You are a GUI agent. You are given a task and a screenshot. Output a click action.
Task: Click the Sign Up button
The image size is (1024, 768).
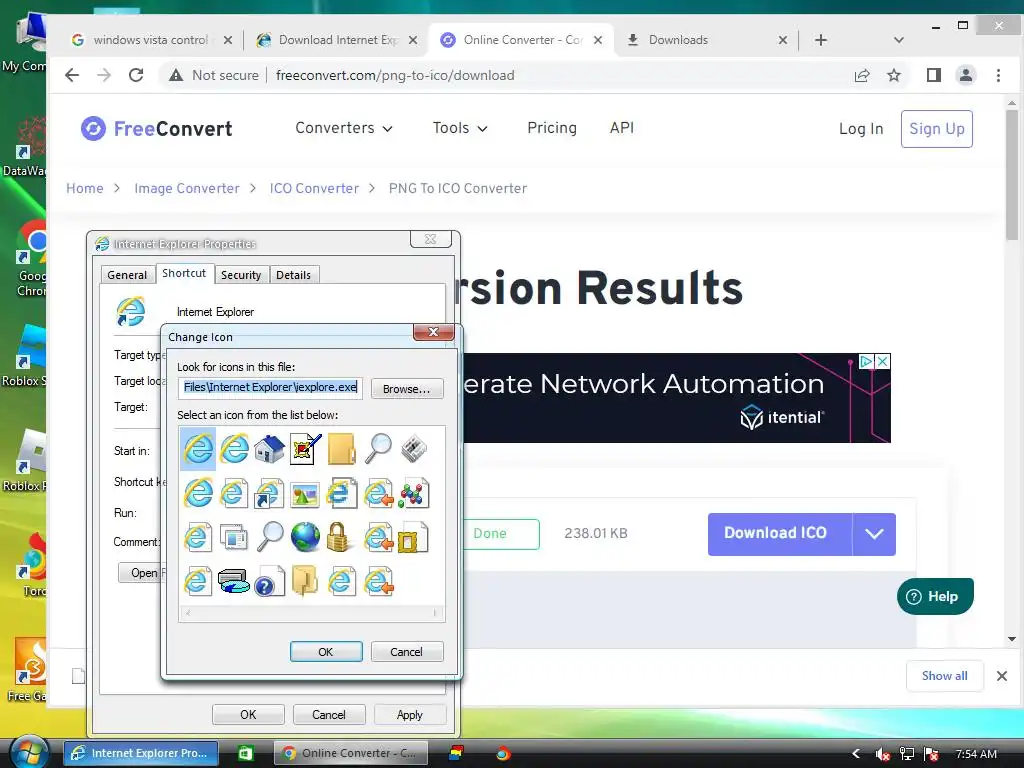pos(936,129)
